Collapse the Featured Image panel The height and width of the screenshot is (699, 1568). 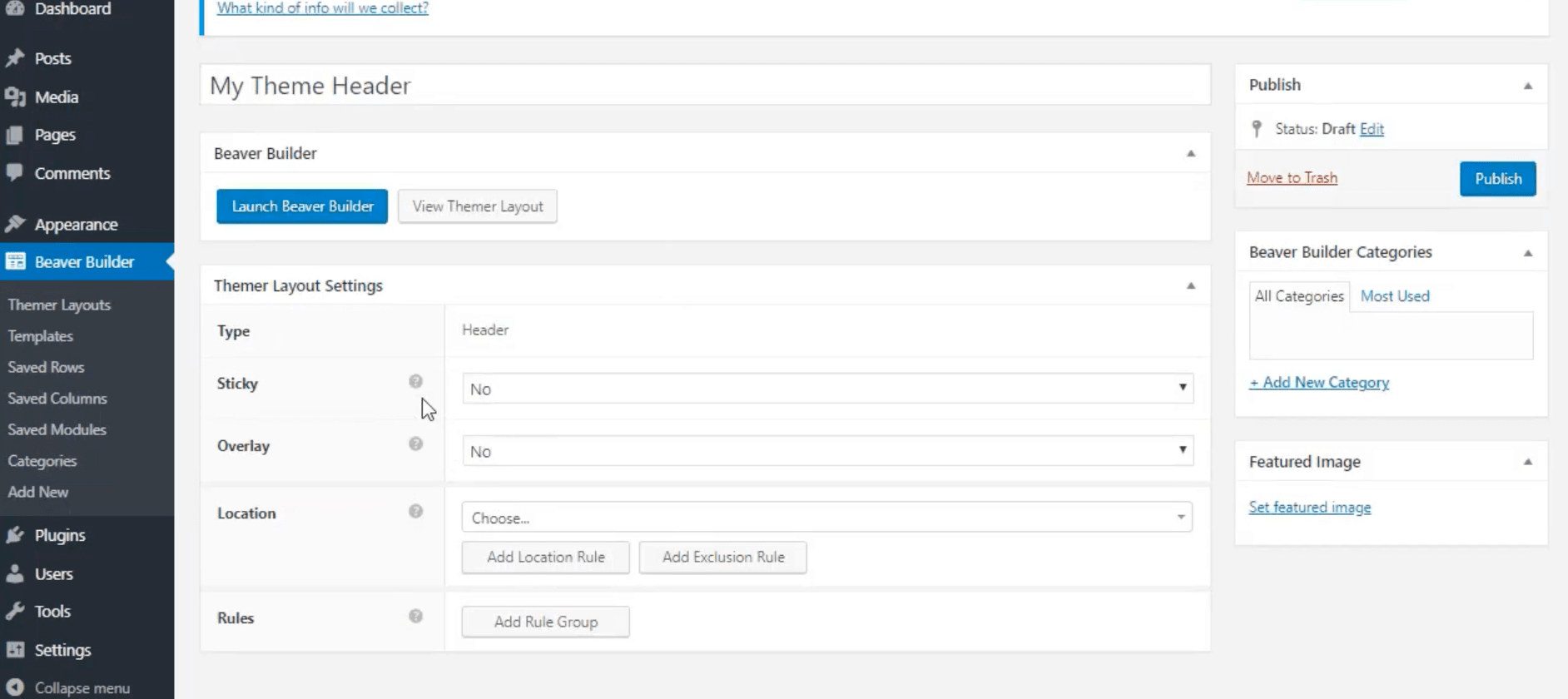(x=1527, y=461)
